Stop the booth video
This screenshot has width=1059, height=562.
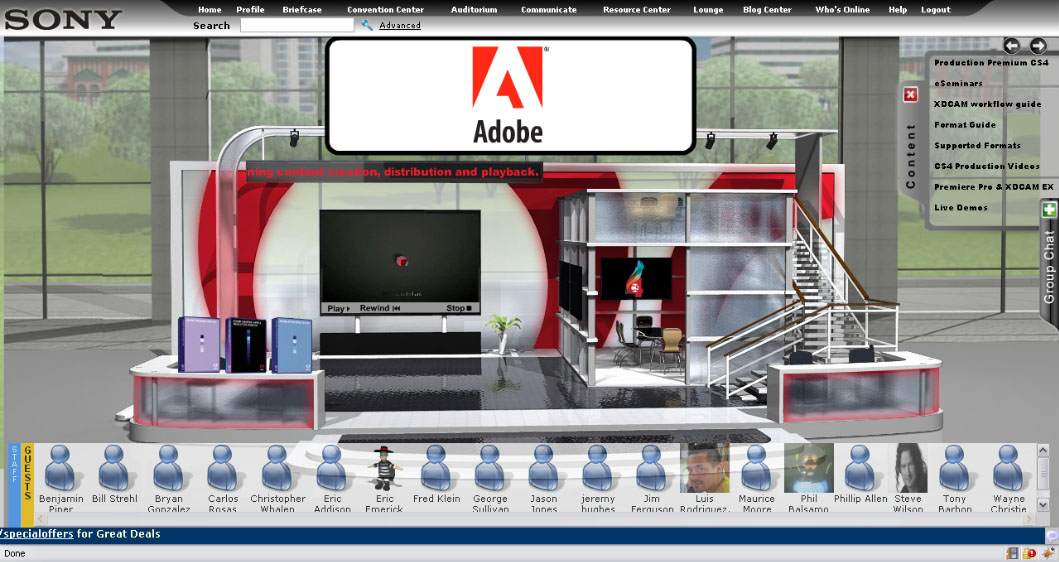pyautogui.click(x=459, y=308)
